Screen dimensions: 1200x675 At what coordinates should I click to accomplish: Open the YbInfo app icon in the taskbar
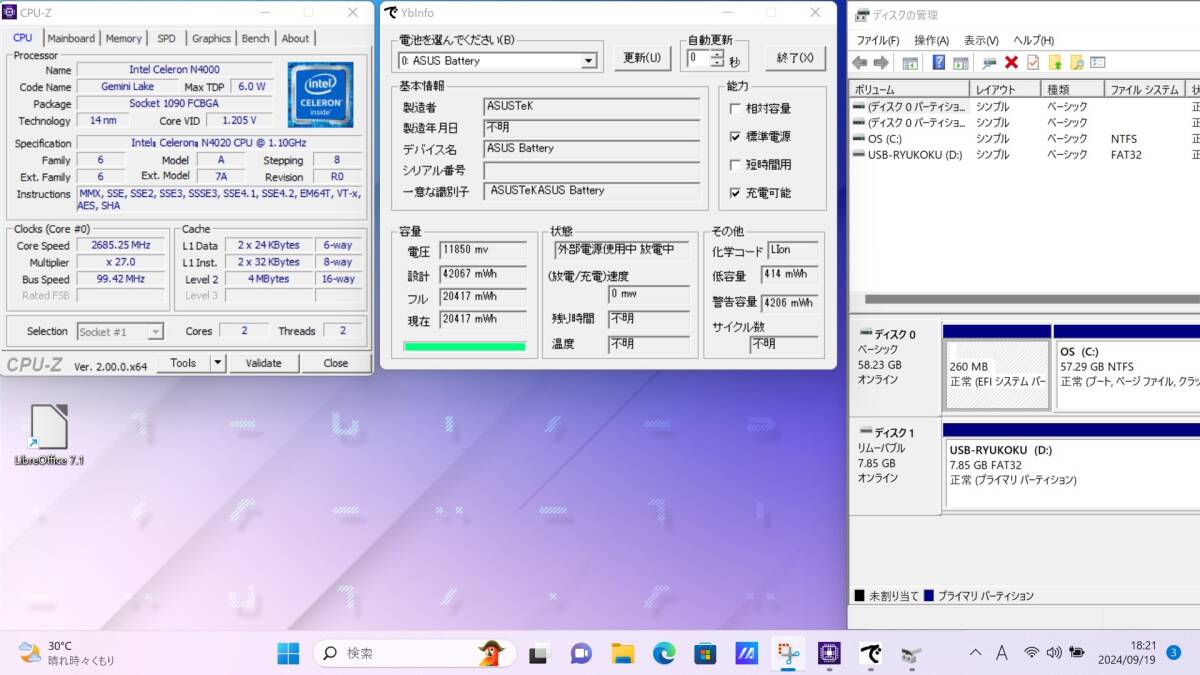tap(870, 655)
